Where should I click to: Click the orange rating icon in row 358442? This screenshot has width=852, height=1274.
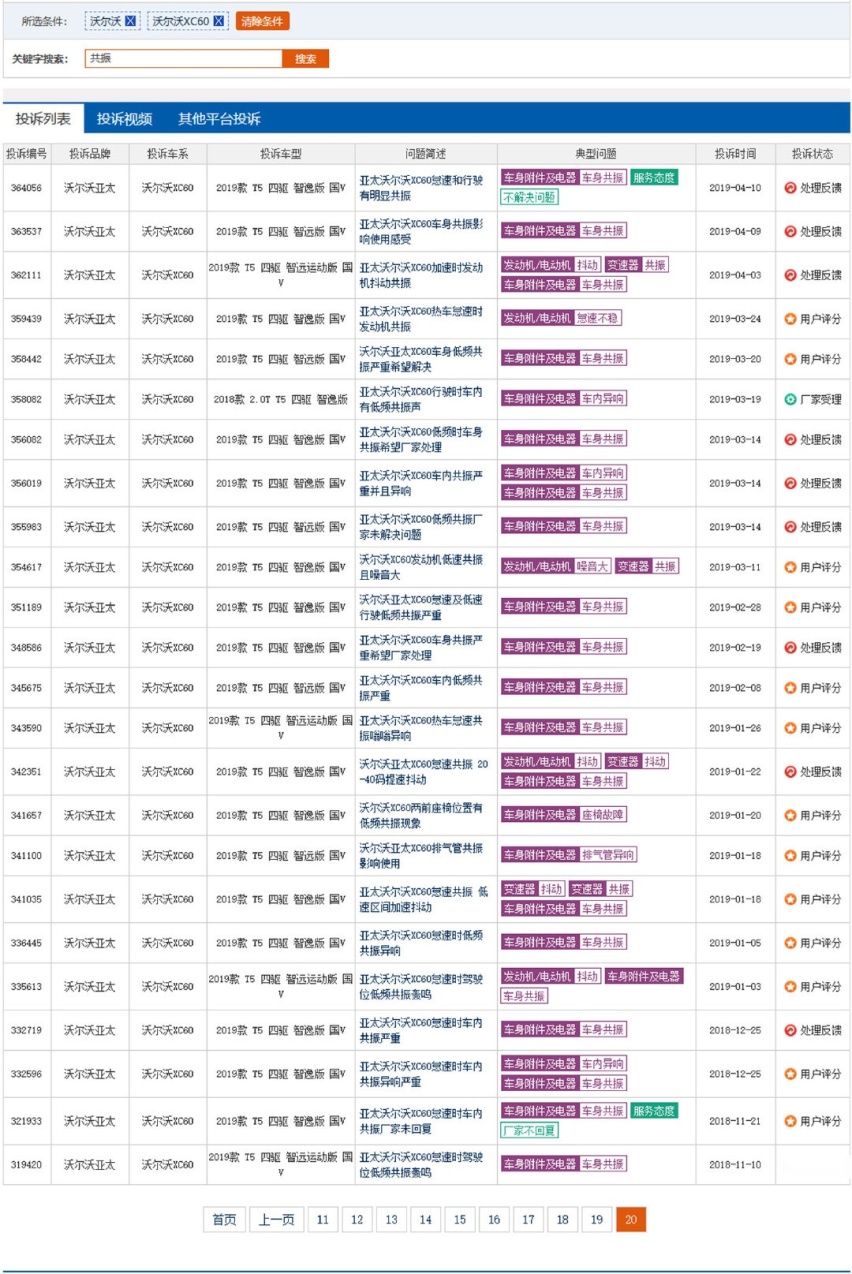point(790,359)
